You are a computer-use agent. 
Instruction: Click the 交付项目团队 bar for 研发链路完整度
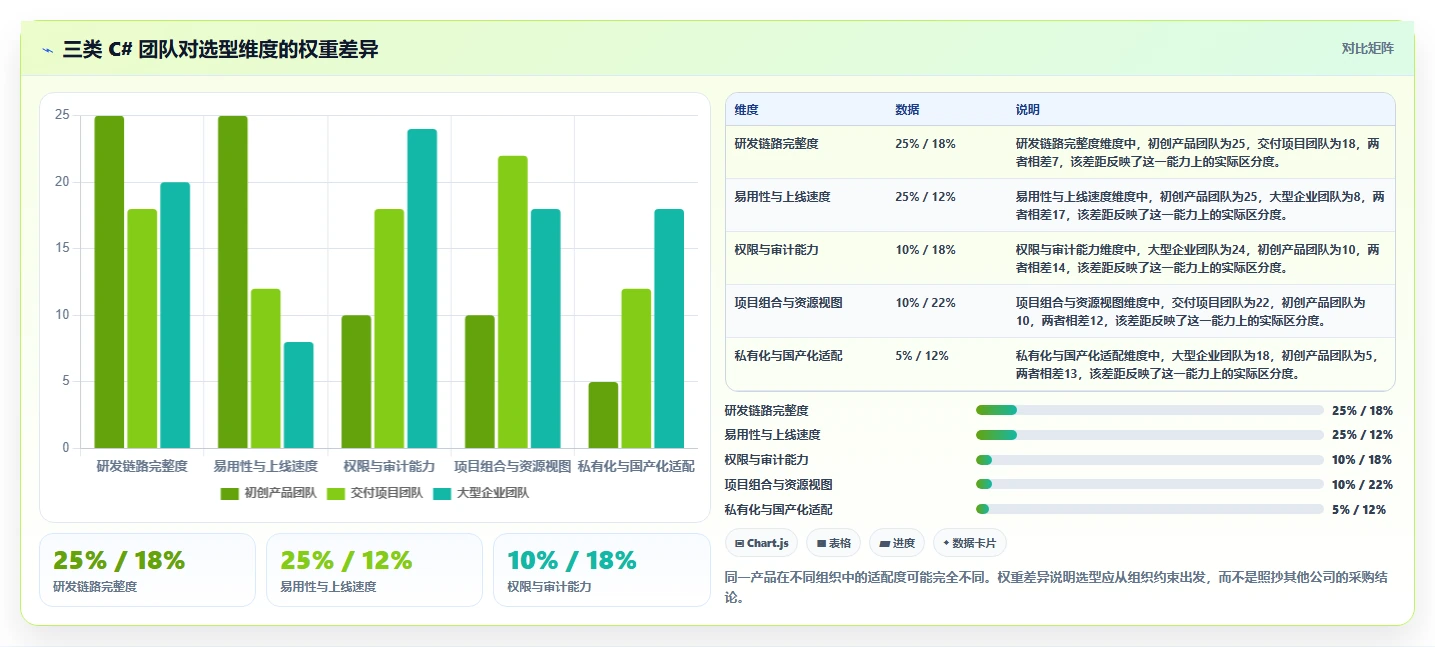pyautogui.click(x=142, y=329)
